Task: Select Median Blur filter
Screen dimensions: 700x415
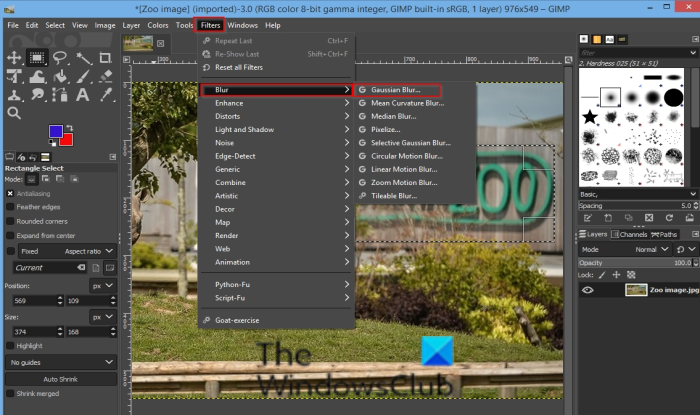Action: 394,116
